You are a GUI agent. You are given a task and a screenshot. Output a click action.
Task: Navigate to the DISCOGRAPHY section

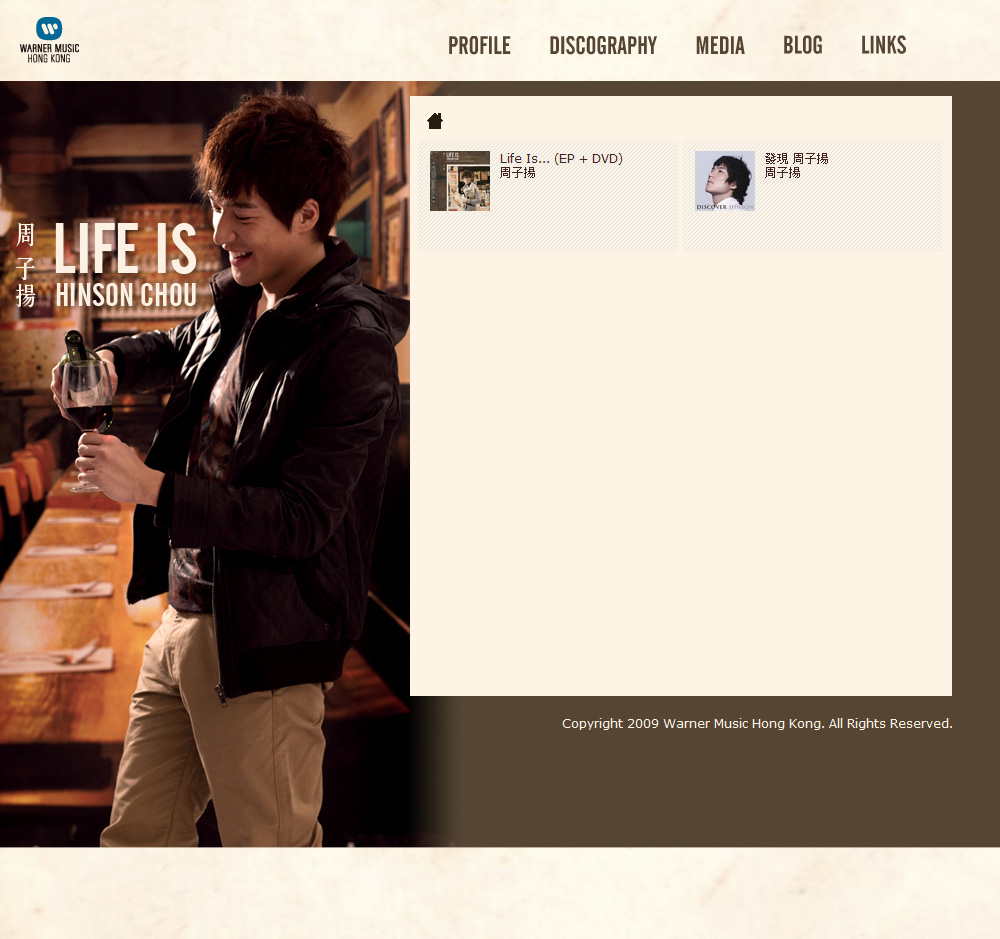click(603, 46)
